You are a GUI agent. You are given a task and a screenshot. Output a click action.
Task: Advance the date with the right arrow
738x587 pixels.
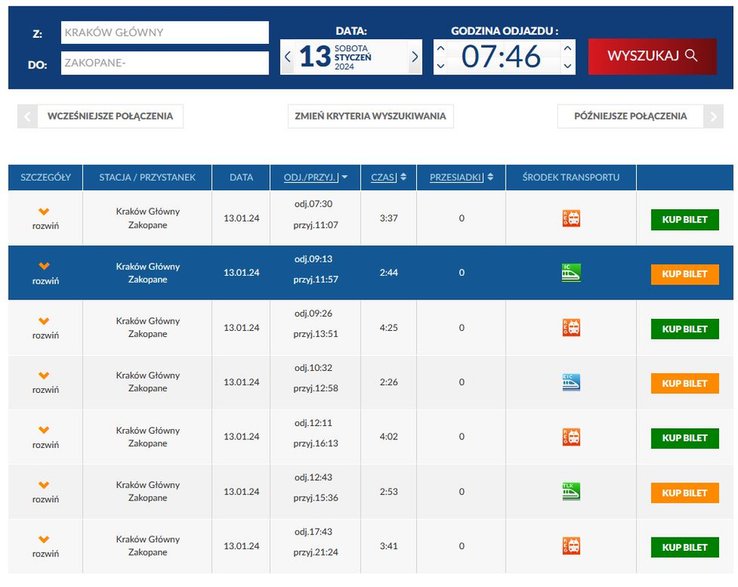point(414,57)
